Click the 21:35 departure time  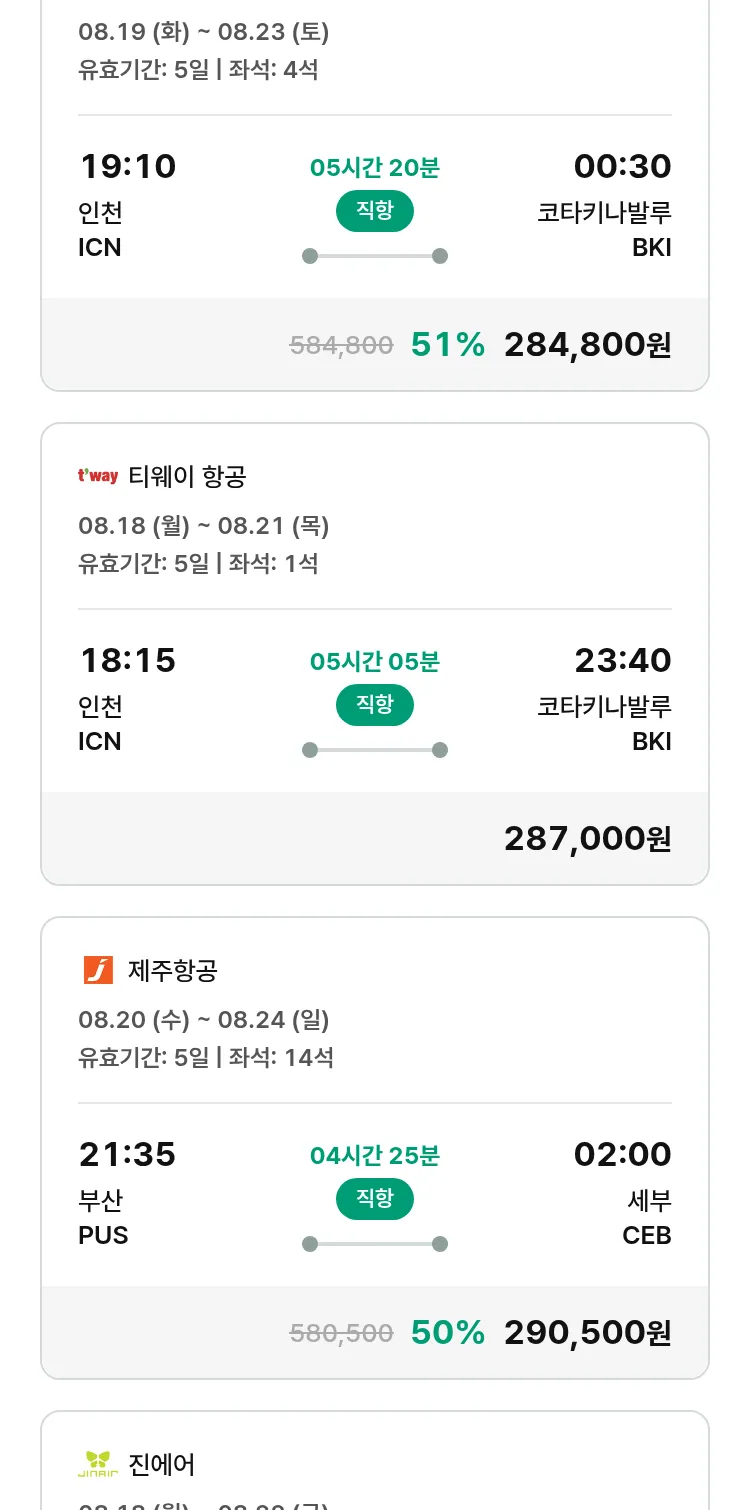(x=127, y=1155)
